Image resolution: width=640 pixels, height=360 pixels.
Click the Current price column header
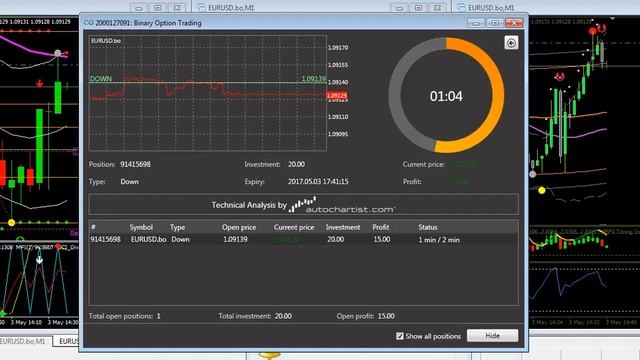pyautogui.click(x=294, y=227)
